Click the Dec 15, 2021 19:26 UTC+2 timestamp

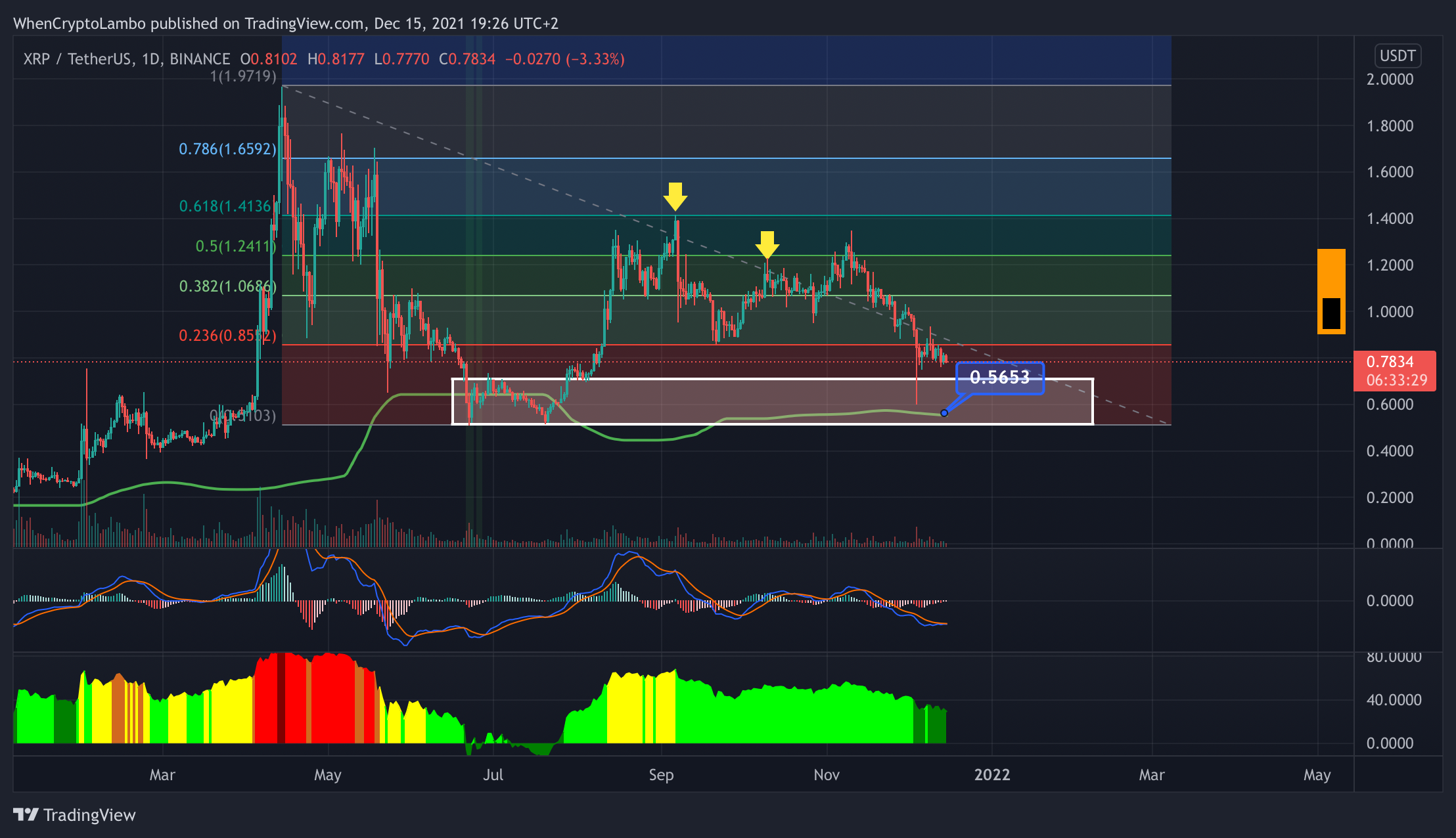click(466, 24)
